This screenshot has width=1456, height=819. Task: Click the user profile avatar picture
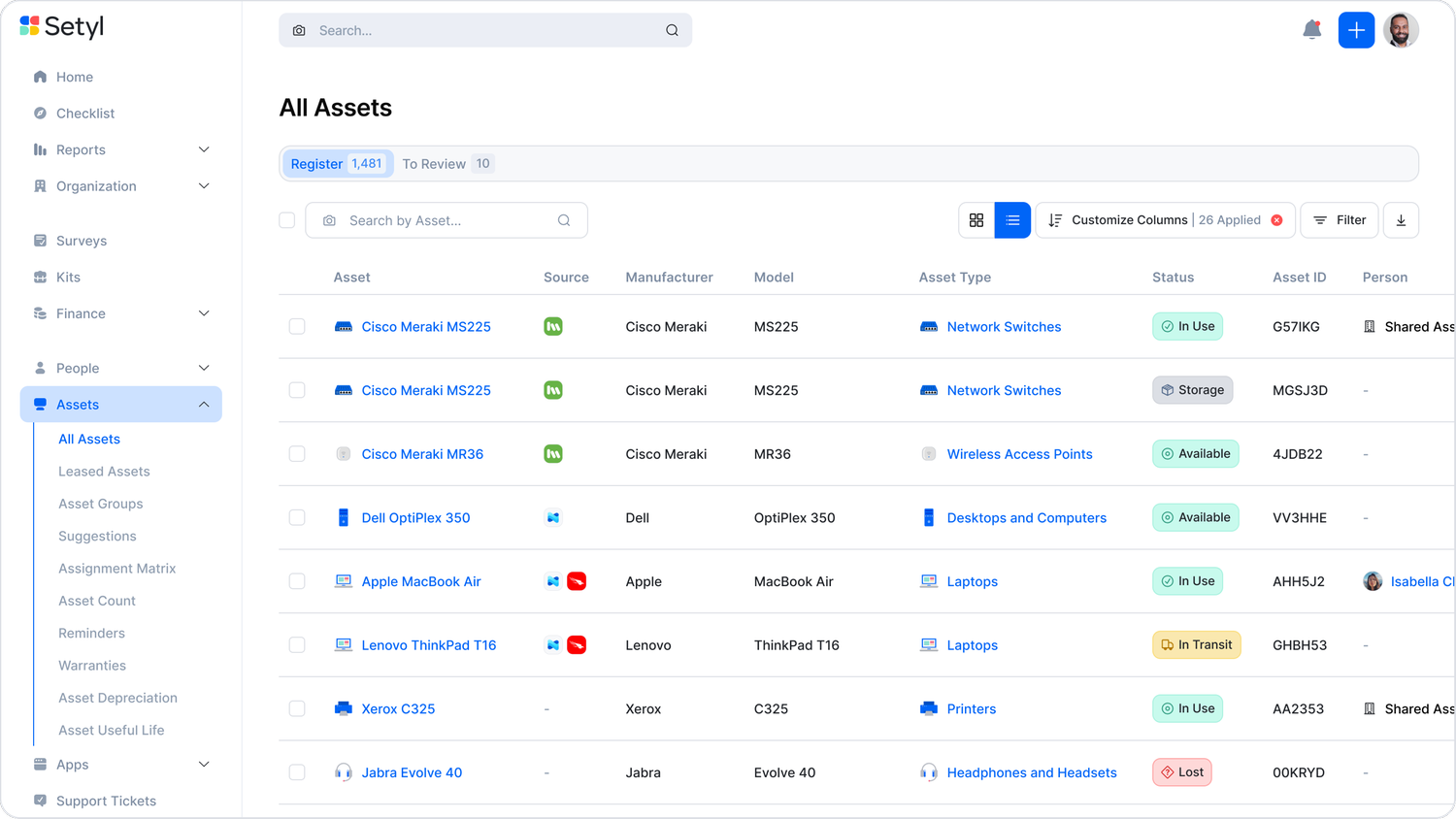pos(1401,30)
